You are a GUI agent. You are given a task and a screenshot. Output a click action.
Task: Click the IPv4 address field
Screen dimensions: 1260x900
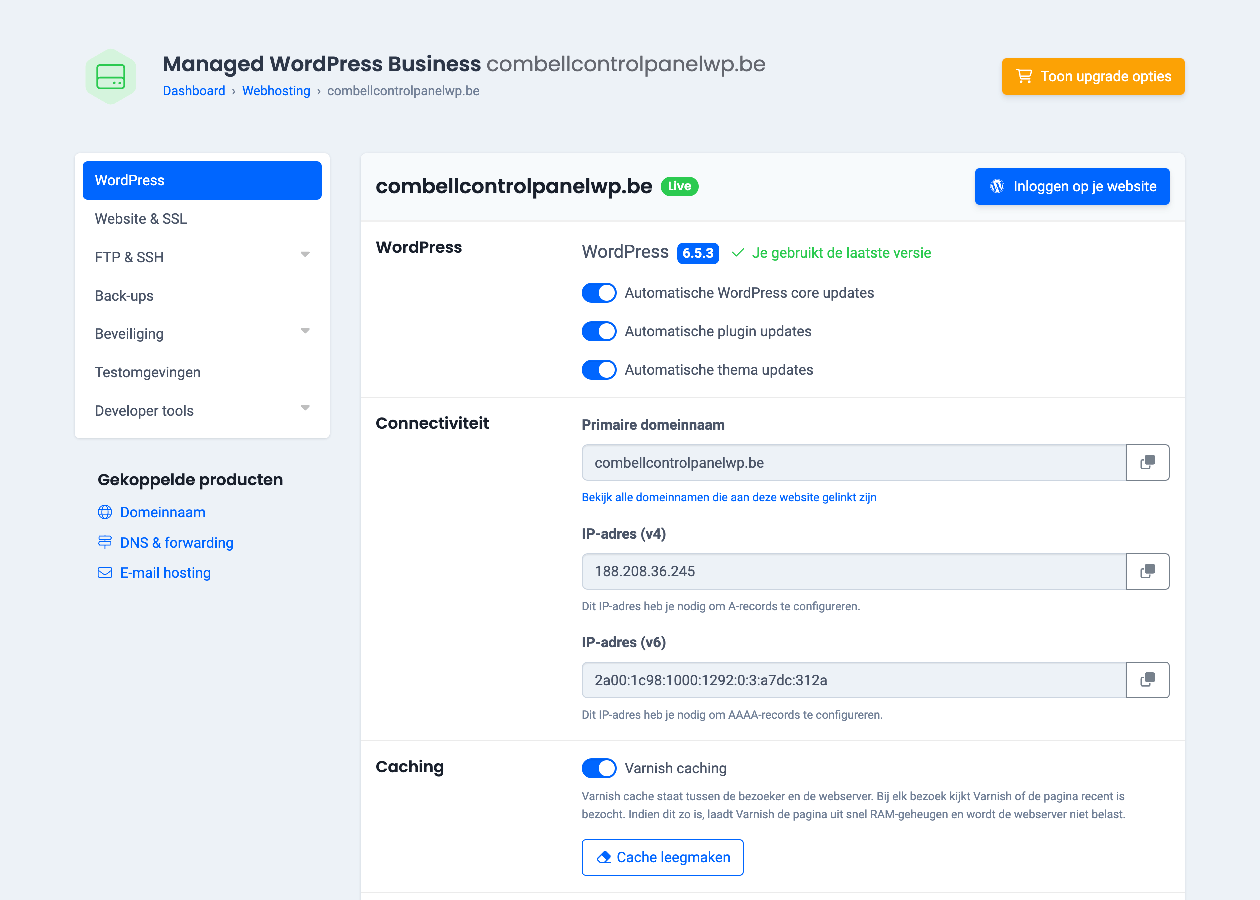854,572
